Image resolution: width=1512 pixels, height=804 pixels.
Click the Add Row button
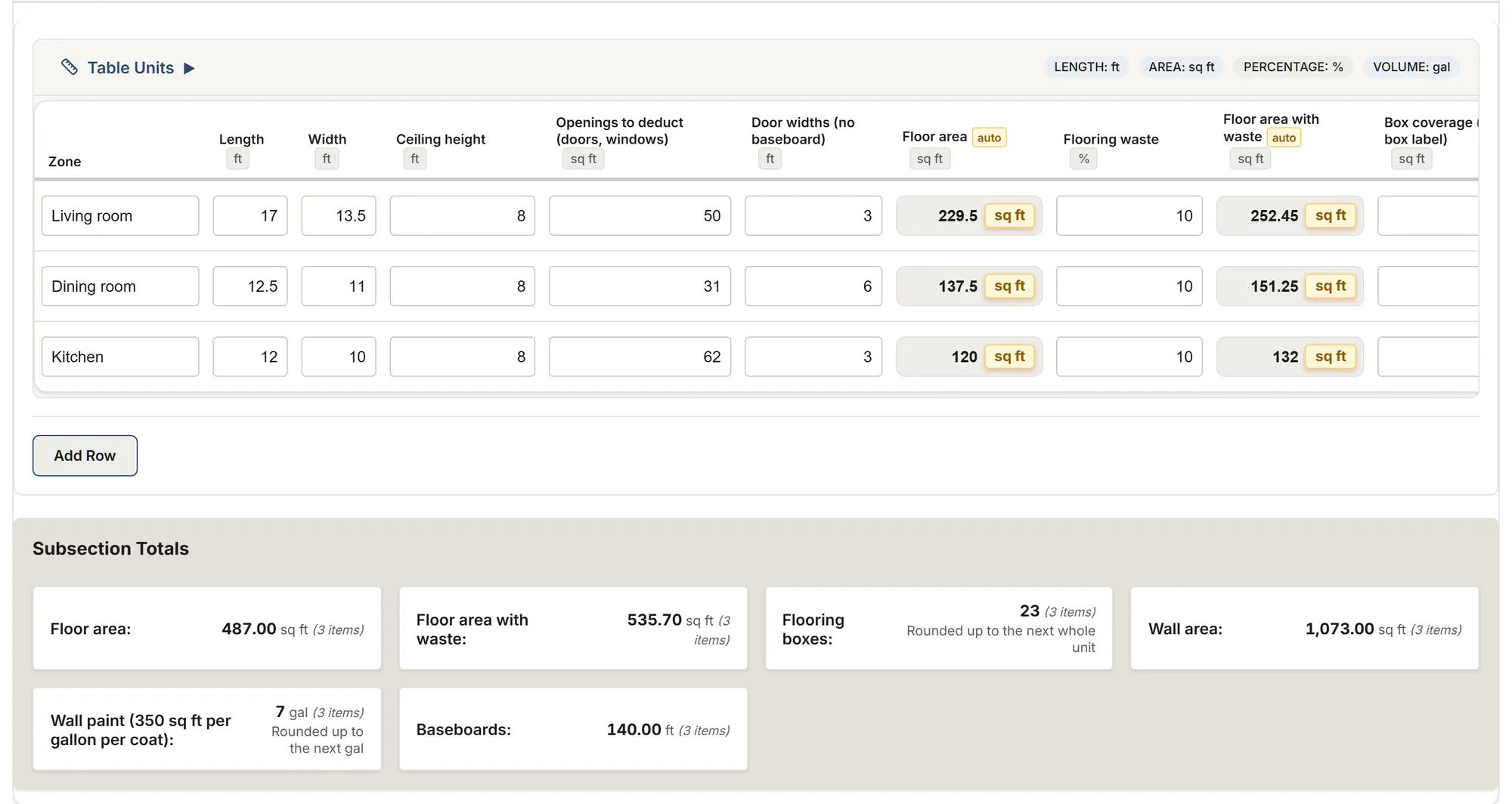point(85,456)
